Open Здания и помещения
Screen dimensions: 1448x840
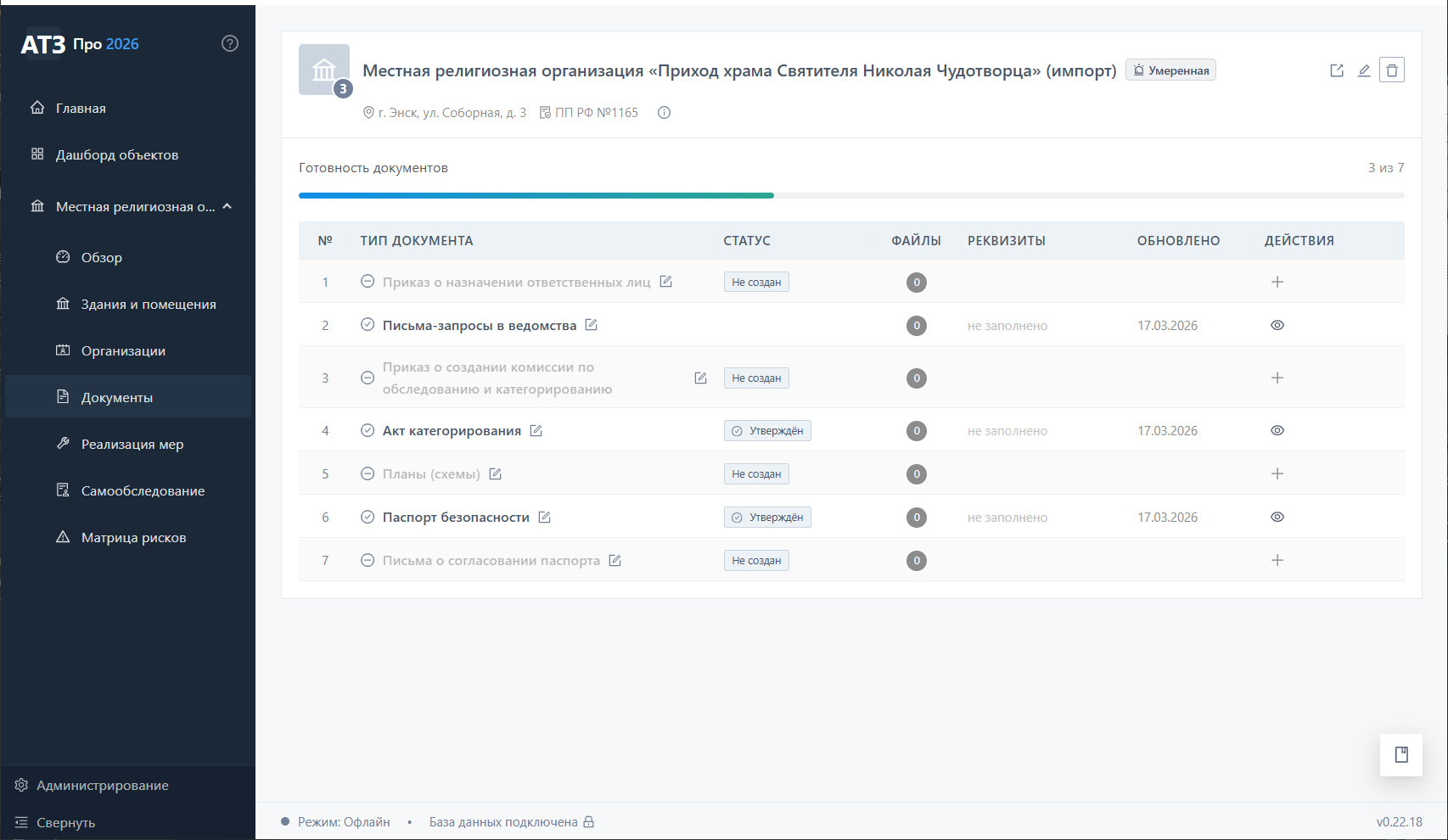(127, 304)
